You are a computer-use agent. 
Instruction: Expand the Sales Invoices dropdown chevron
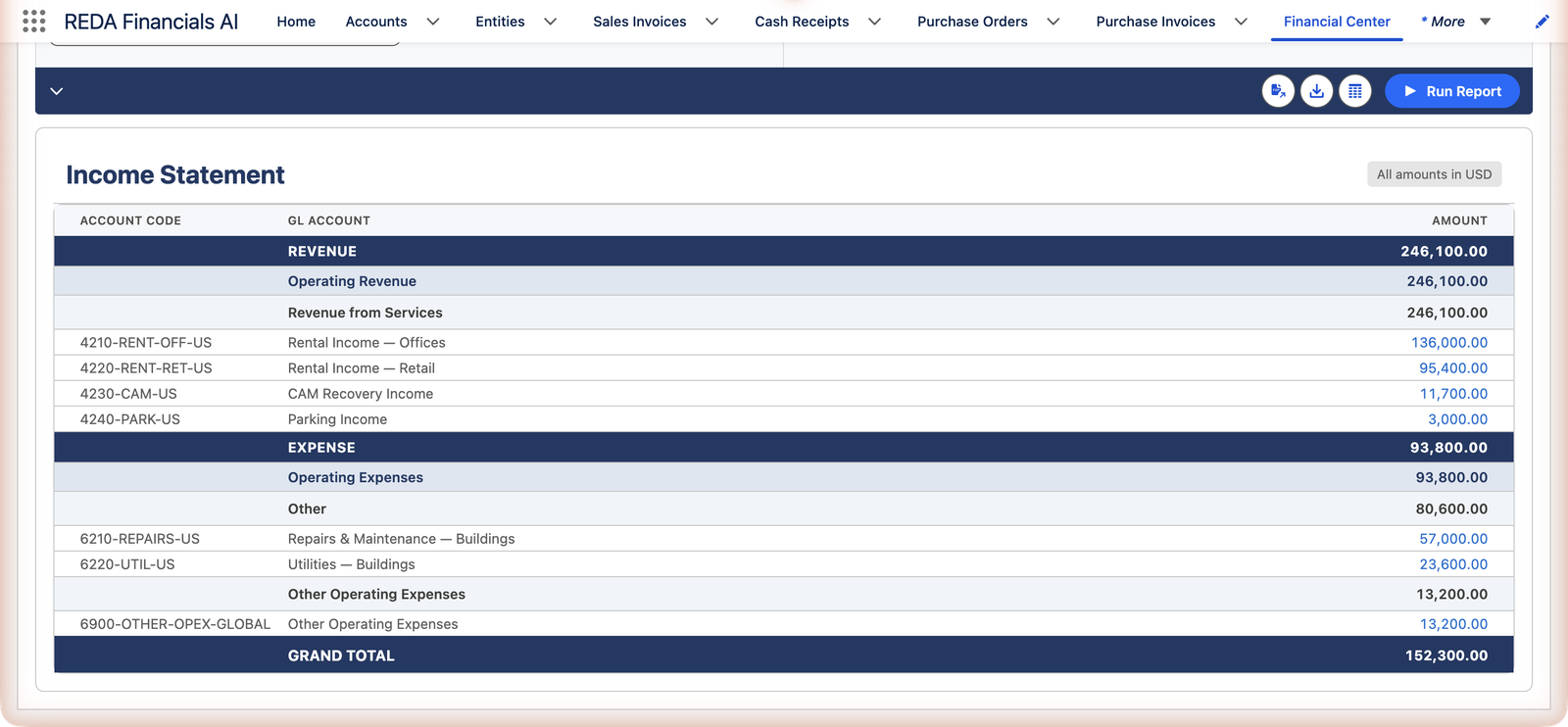point(711,22)
